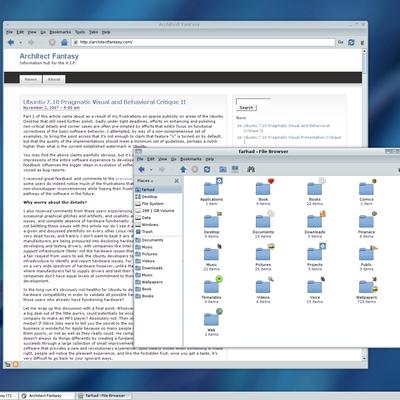
Task: Select the Templates folder icon
Action: pyautogui.click(x=211, y=287)
